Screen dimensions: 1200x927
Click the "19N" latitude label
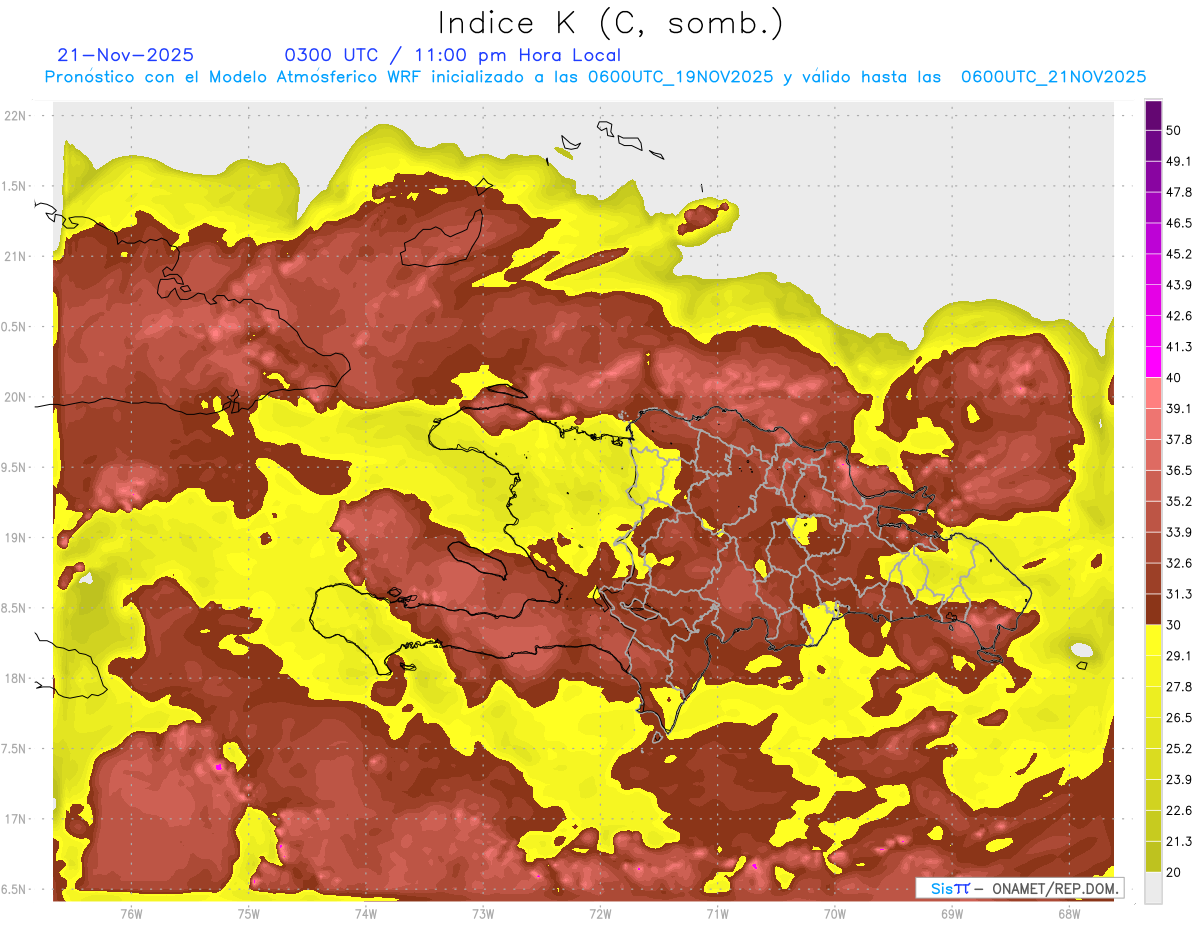pyautogui.click(x=17, y=537)
